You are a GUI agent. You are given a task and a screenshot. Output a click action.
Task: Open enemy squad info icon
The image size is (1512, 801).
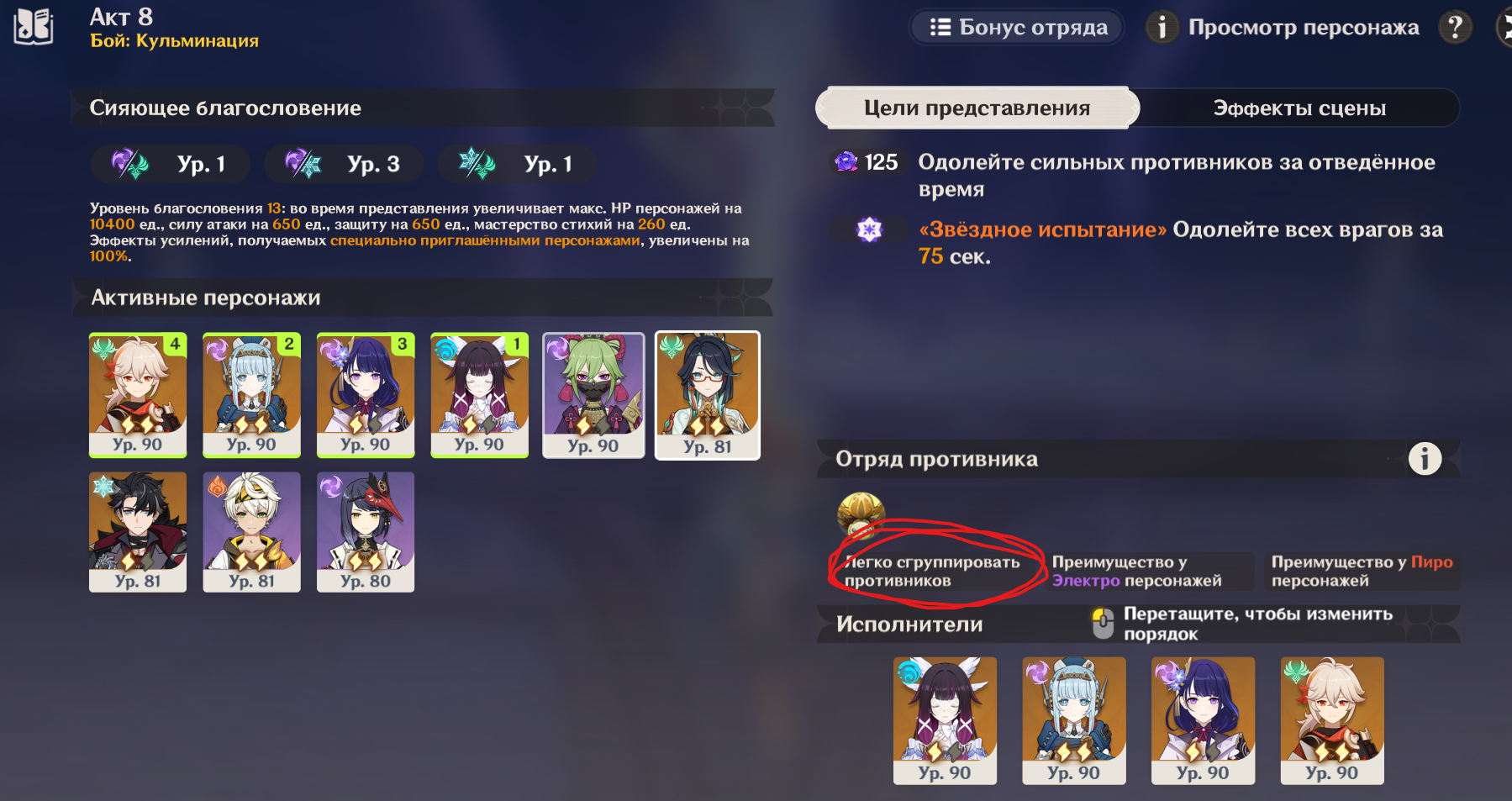(x=1425, y=459)
